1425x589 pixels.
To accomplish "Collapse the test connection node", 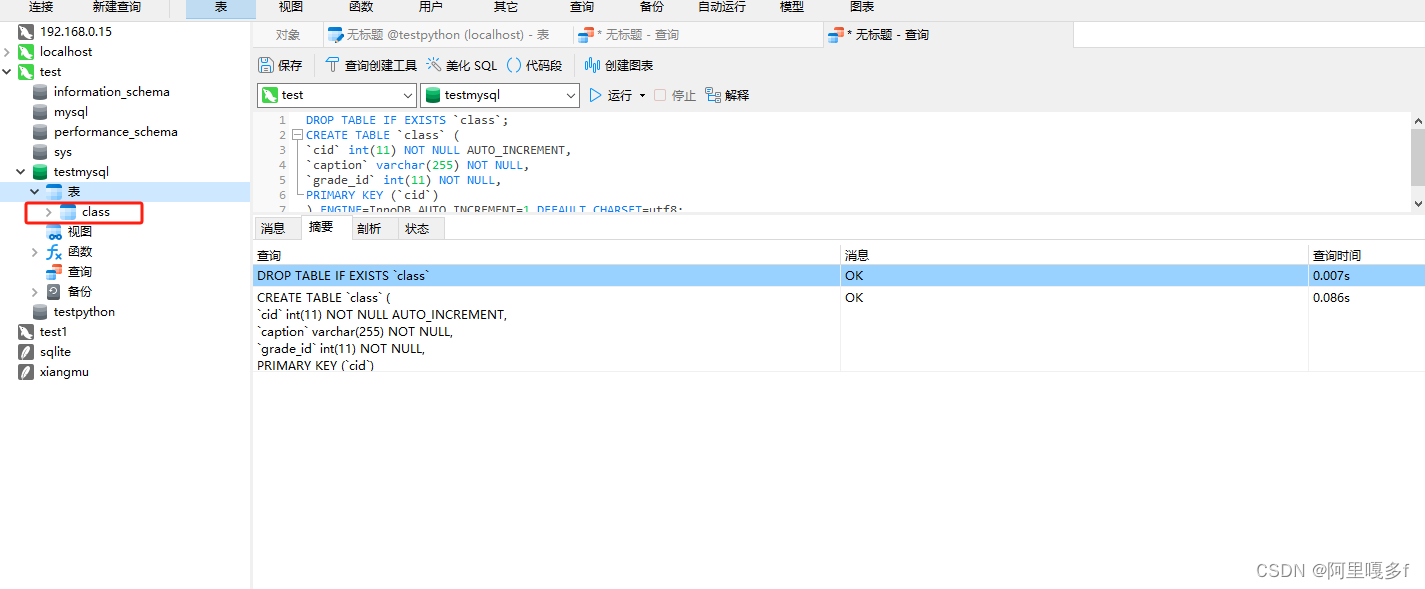I will pos(8,71).
